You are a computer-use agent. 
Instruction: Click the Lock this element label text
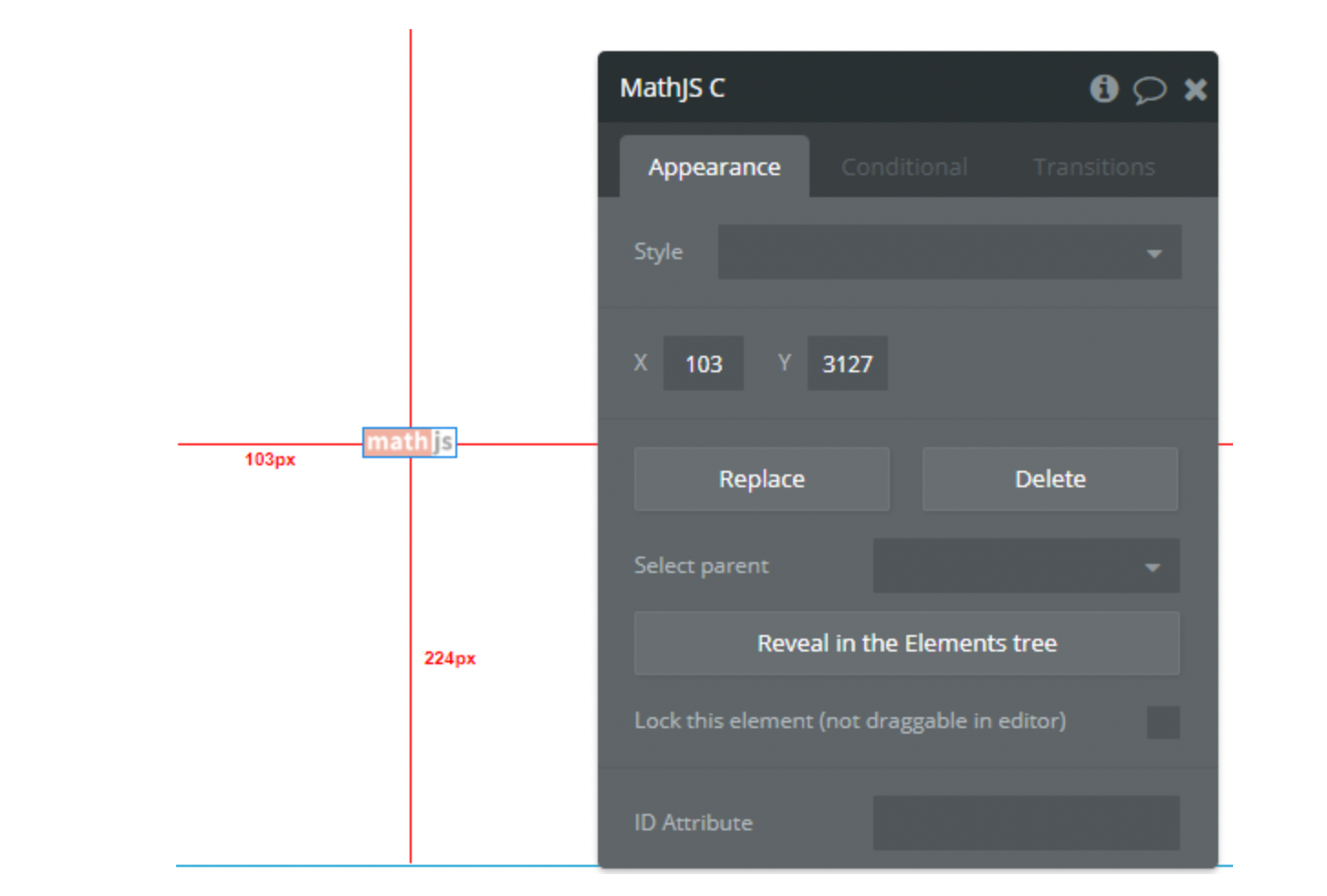click(850, 721)
